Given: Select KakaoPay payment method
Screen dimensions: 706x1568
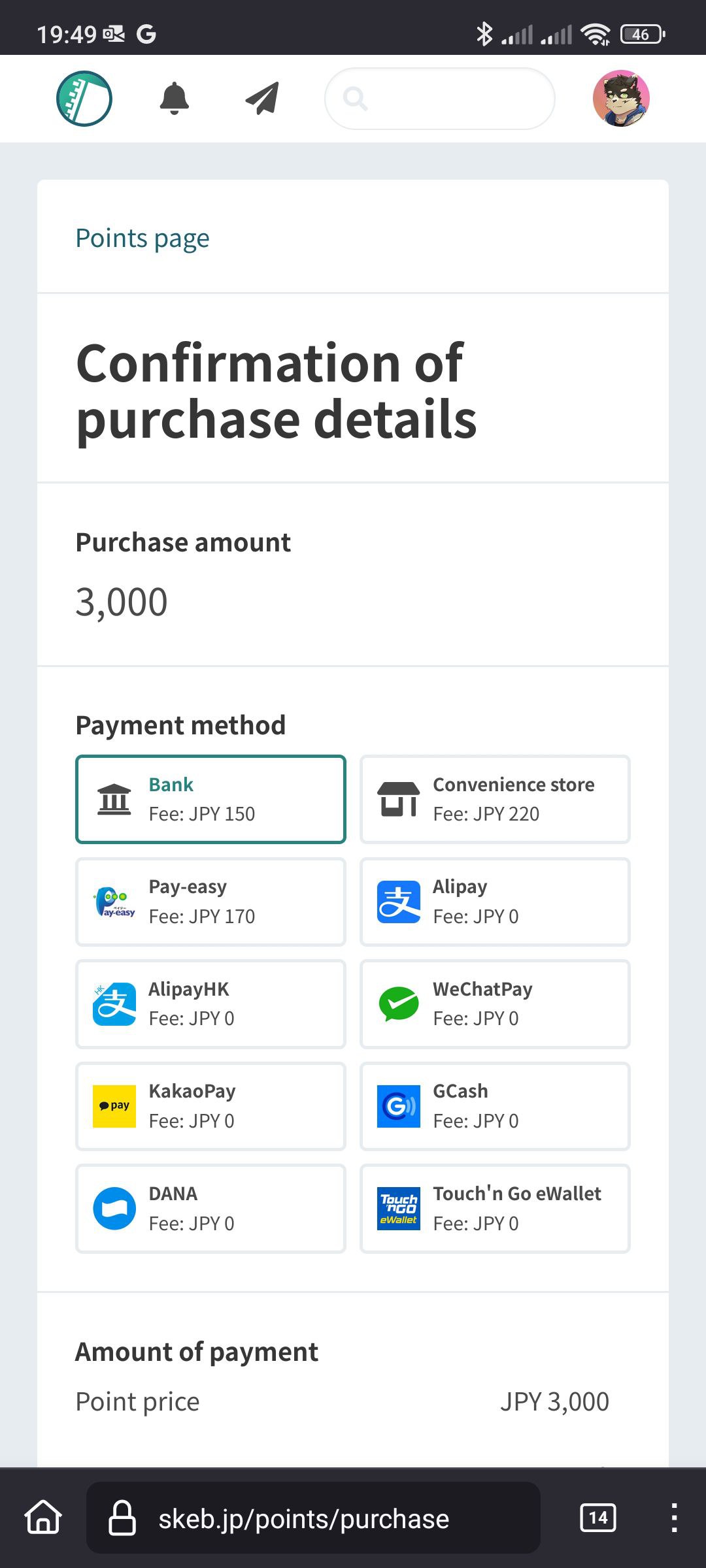Looking at the screenshot, I should click(210, 1106).
